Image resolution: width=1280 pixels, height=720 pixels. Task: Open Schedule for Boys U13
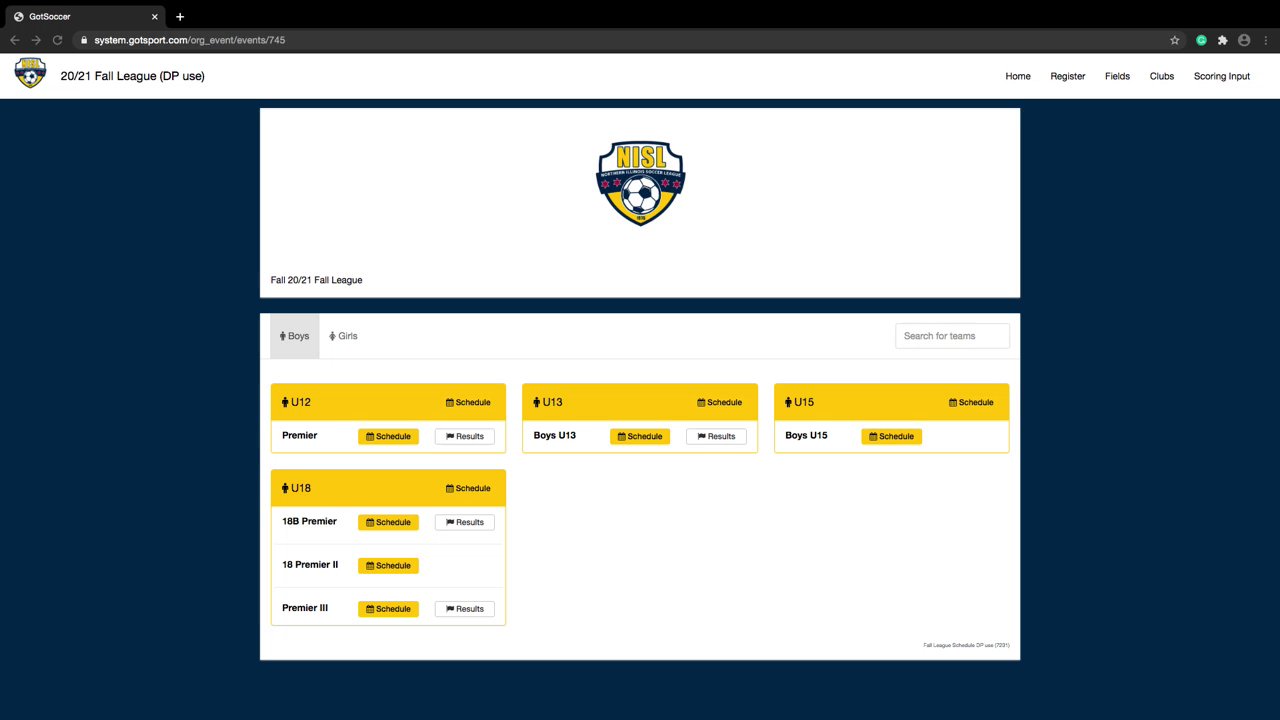tap(640, 436)
